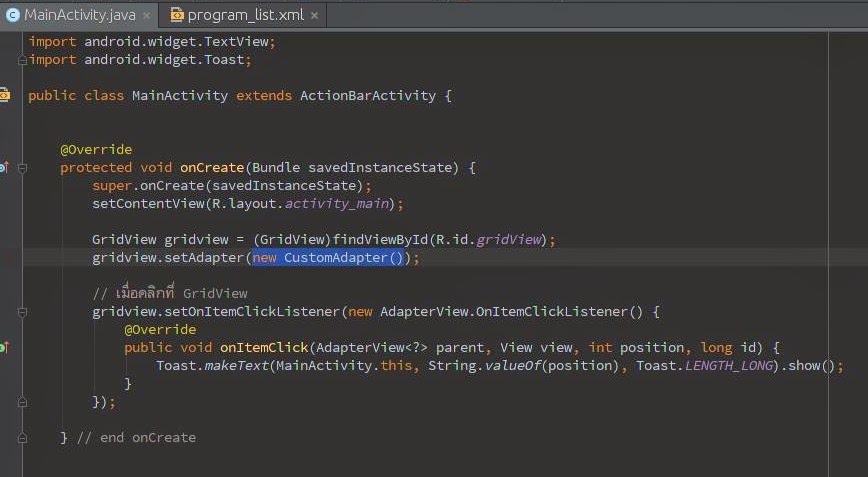Click the findViewById method call

pyautogui.click(x=380, y=240)
